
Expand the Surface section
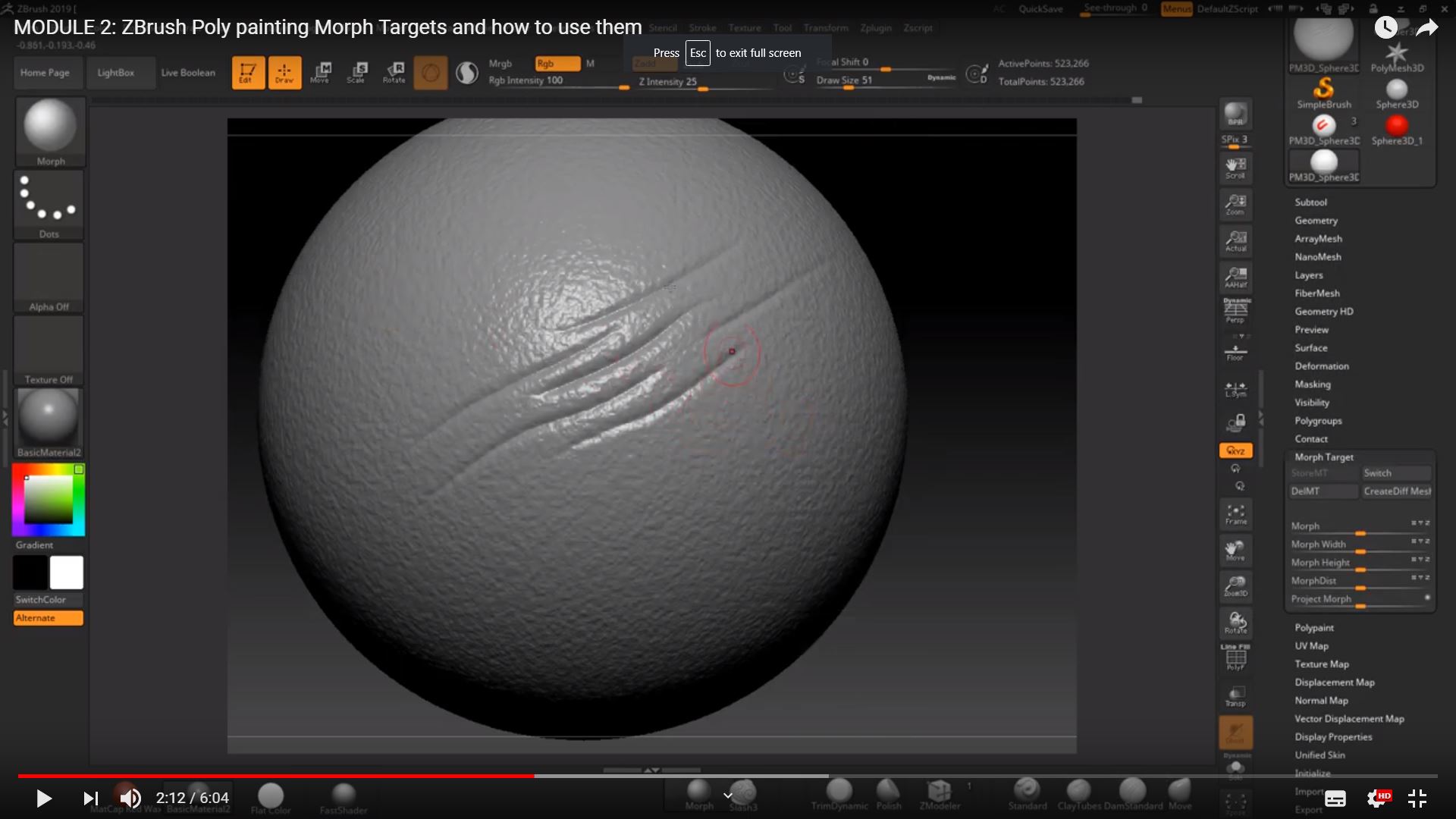pos(1310,348)
